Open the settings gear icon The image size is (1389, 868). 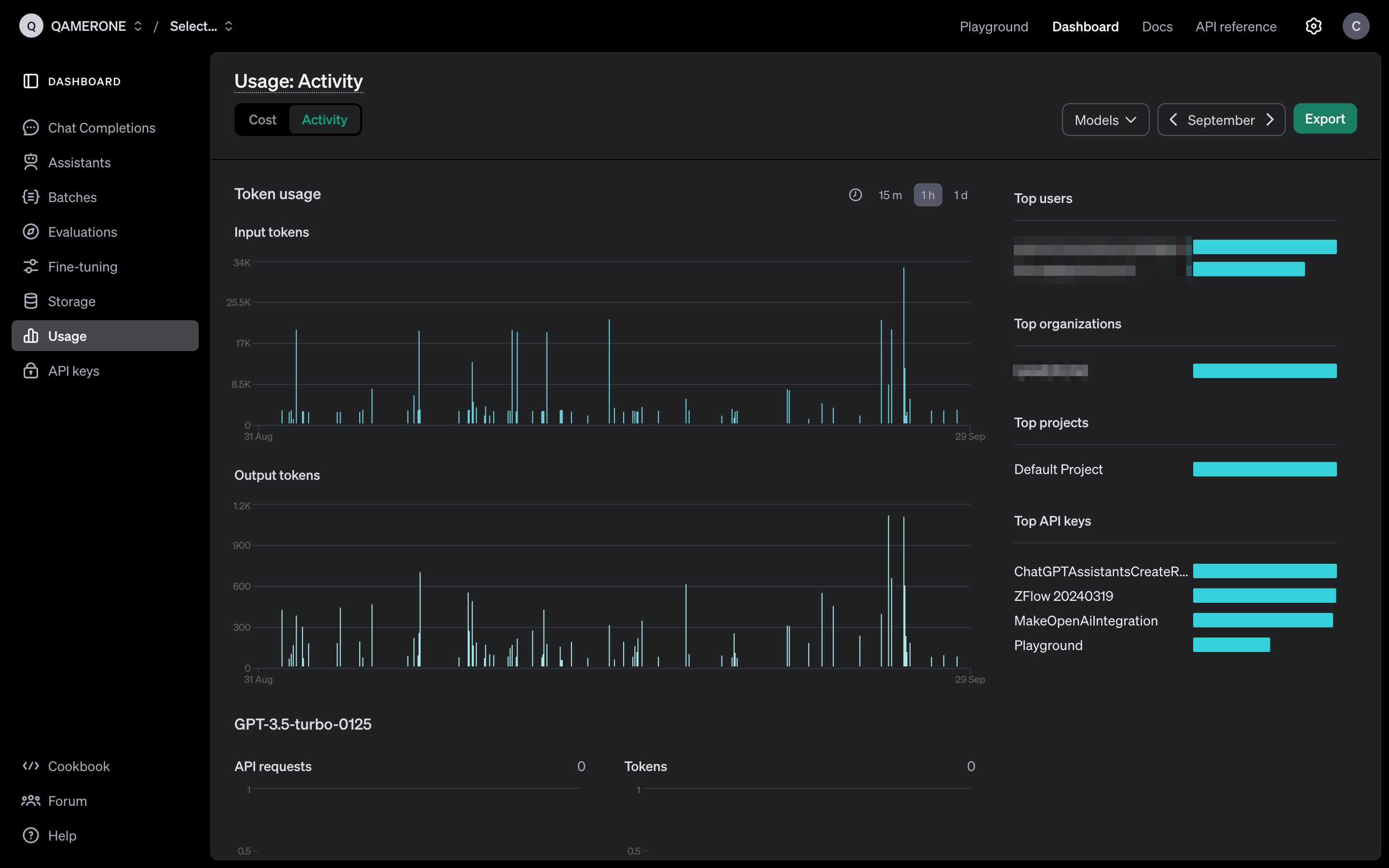(x=1313, y=27)
